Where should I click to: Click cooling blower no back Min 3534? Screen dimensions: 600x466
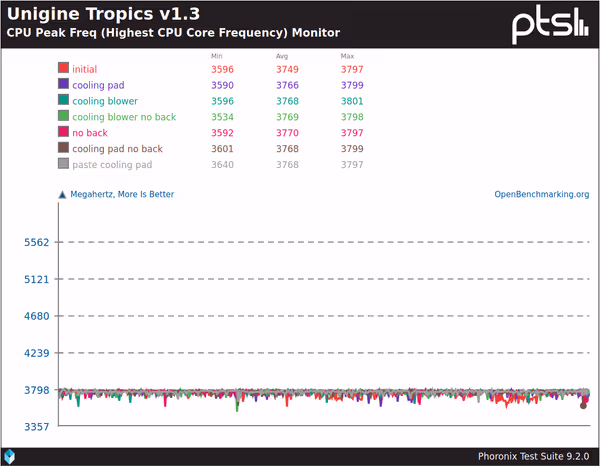(222, 117)
